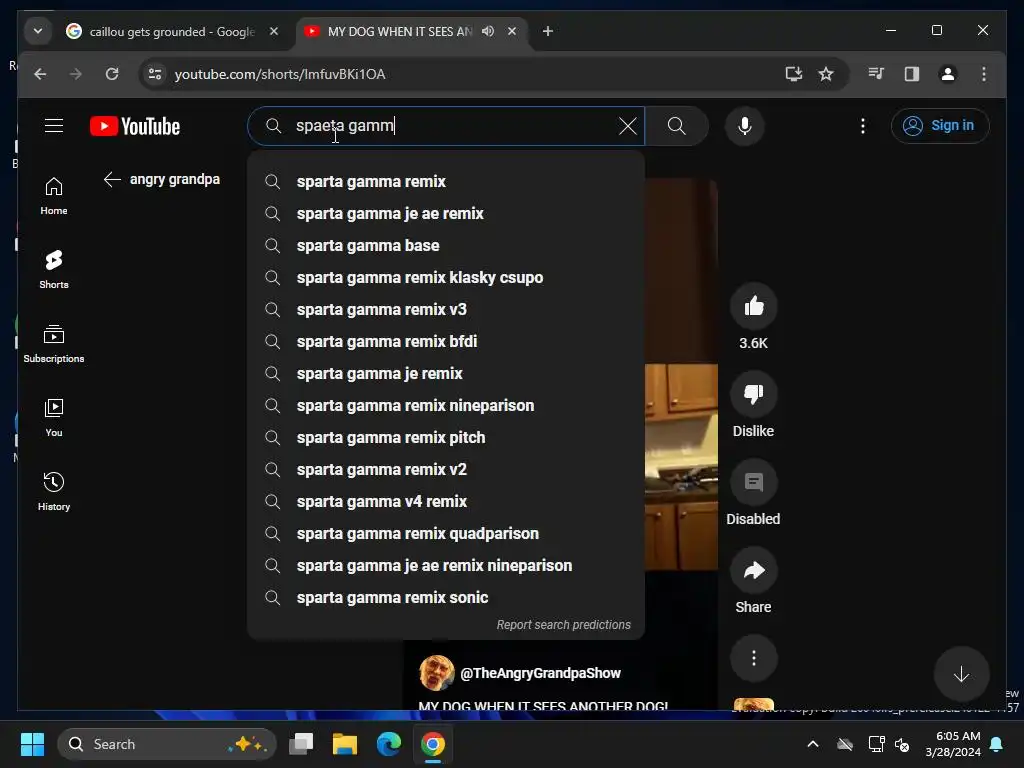The height and width of the screenshot is (768, 1024).
Task: Click the Sign in button
Action: tap(940, 125)
